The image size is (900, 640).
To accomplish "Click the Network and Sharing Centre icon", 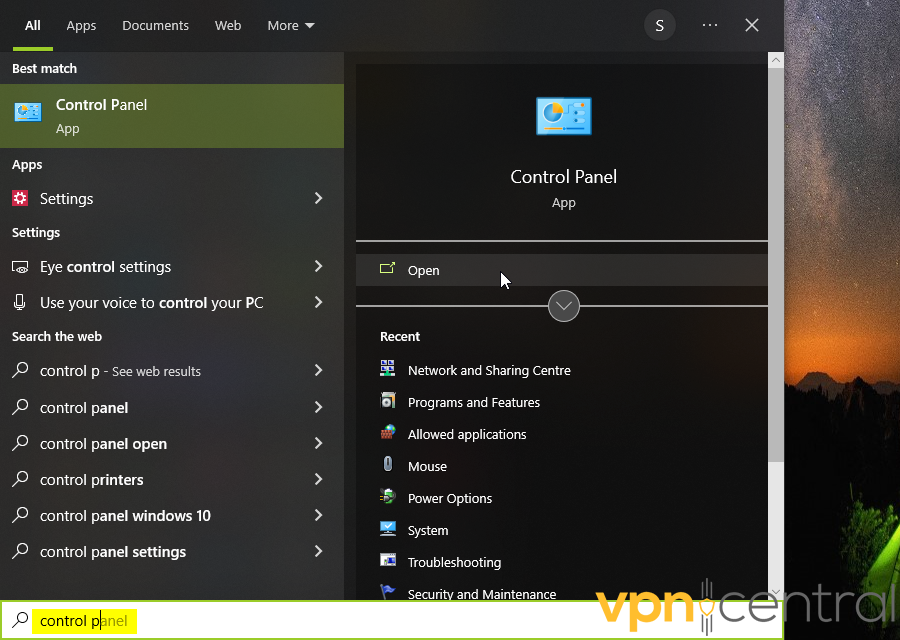I will pos(387,369).
